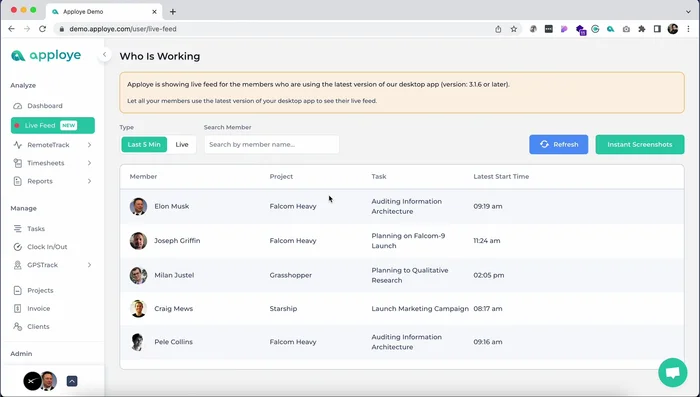Click the Clients sidebar icon
Viewport: 700px width, 397px height.
[x=17, y=327]
